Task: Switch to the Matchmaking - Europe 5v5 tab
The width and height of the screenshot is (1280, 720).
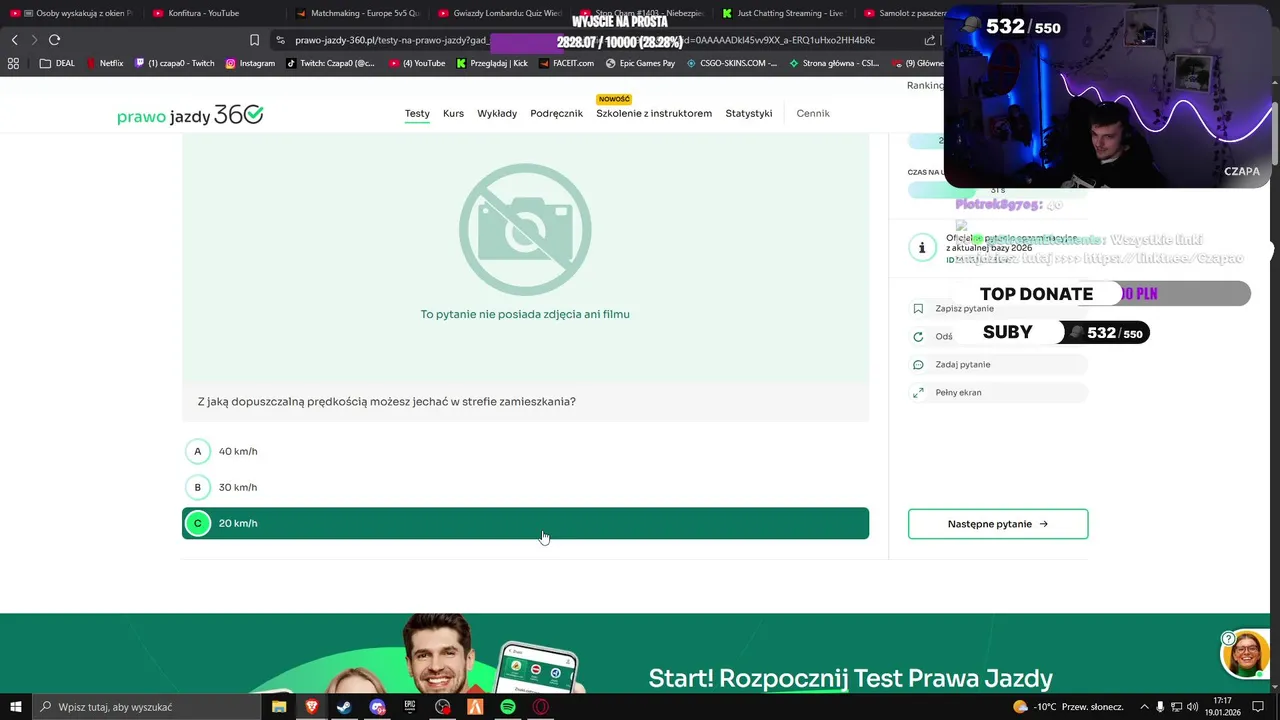Action: point(357,14)
